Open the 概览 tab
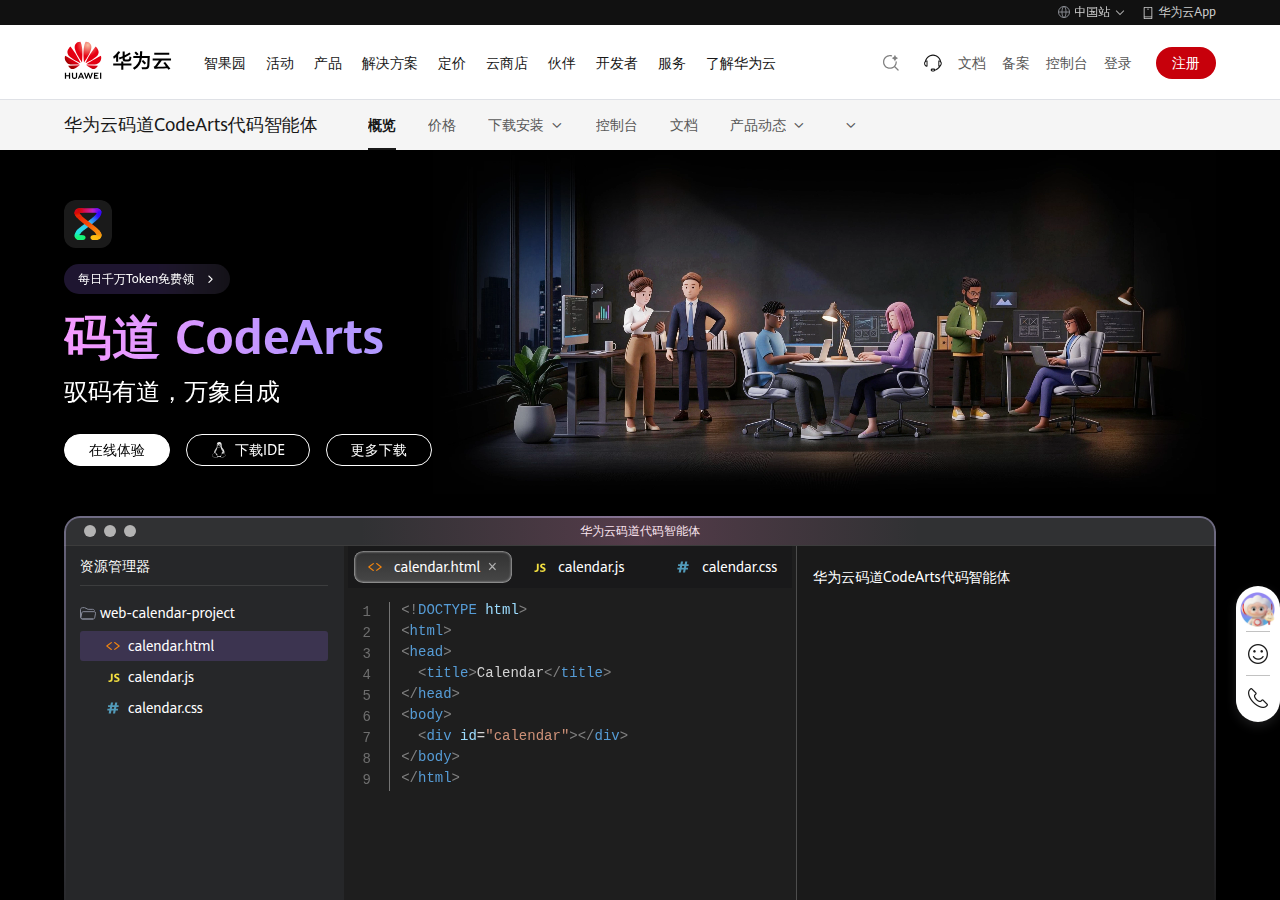This screenshot has height=900, width=1280. 382,125
